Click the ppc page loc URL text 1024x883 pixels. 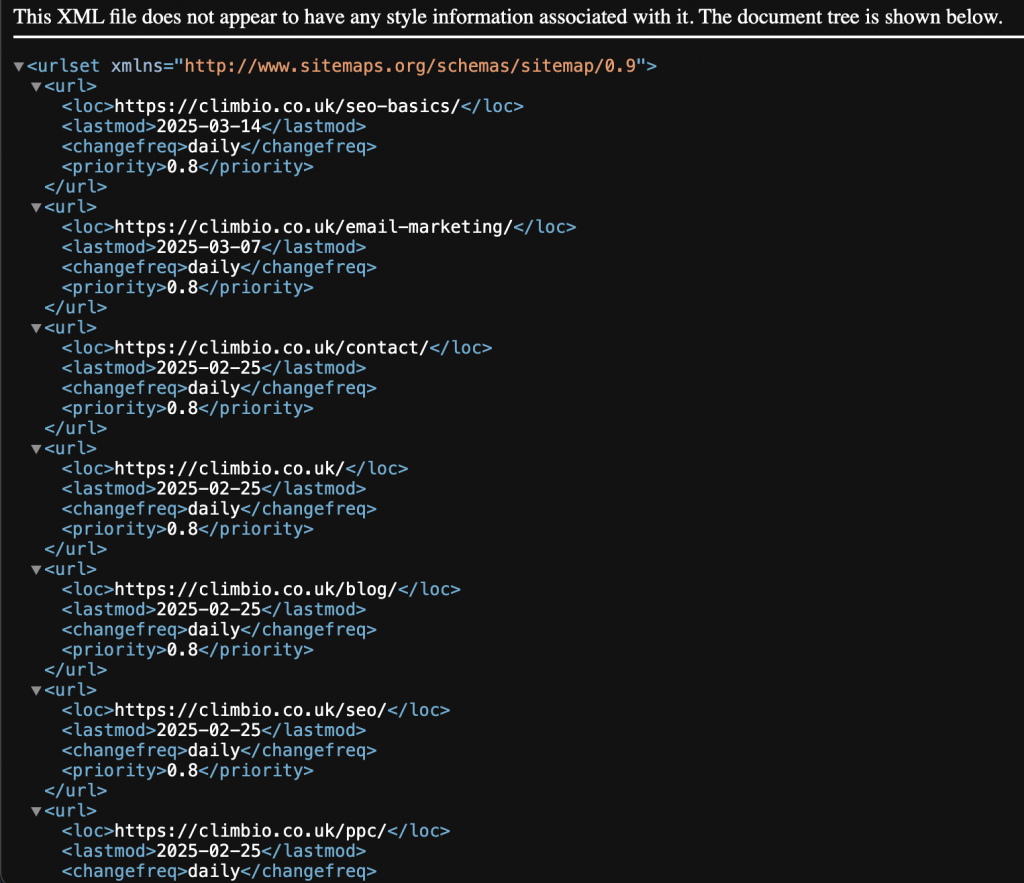(250, 831)
